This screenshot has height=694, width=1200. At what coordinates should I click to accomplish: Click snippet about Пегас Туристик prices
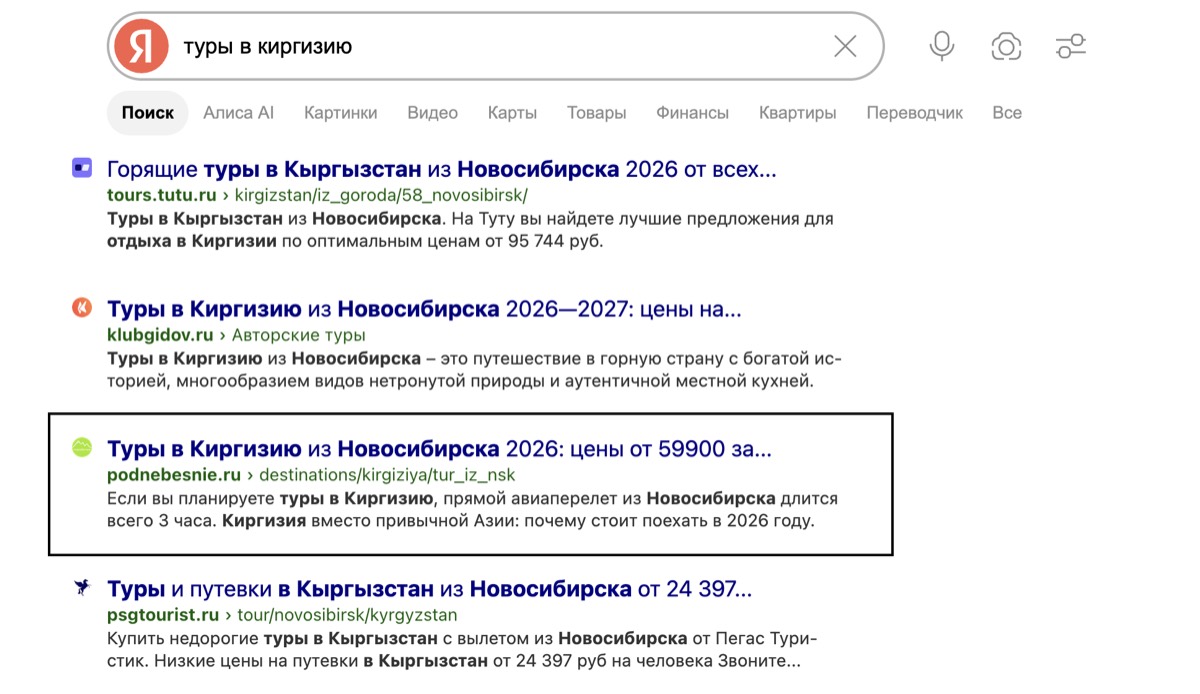click(x=462, y=649)
